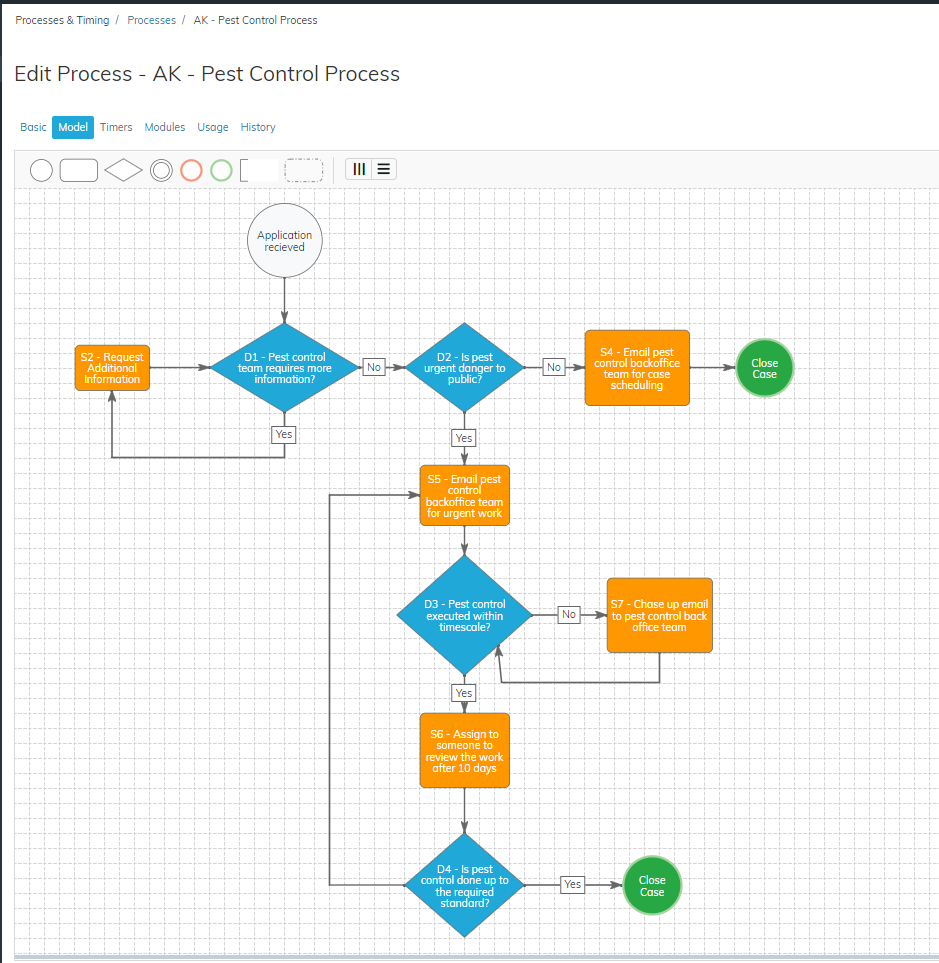Select the double-ring circle event shape

(x=161, y=170)
